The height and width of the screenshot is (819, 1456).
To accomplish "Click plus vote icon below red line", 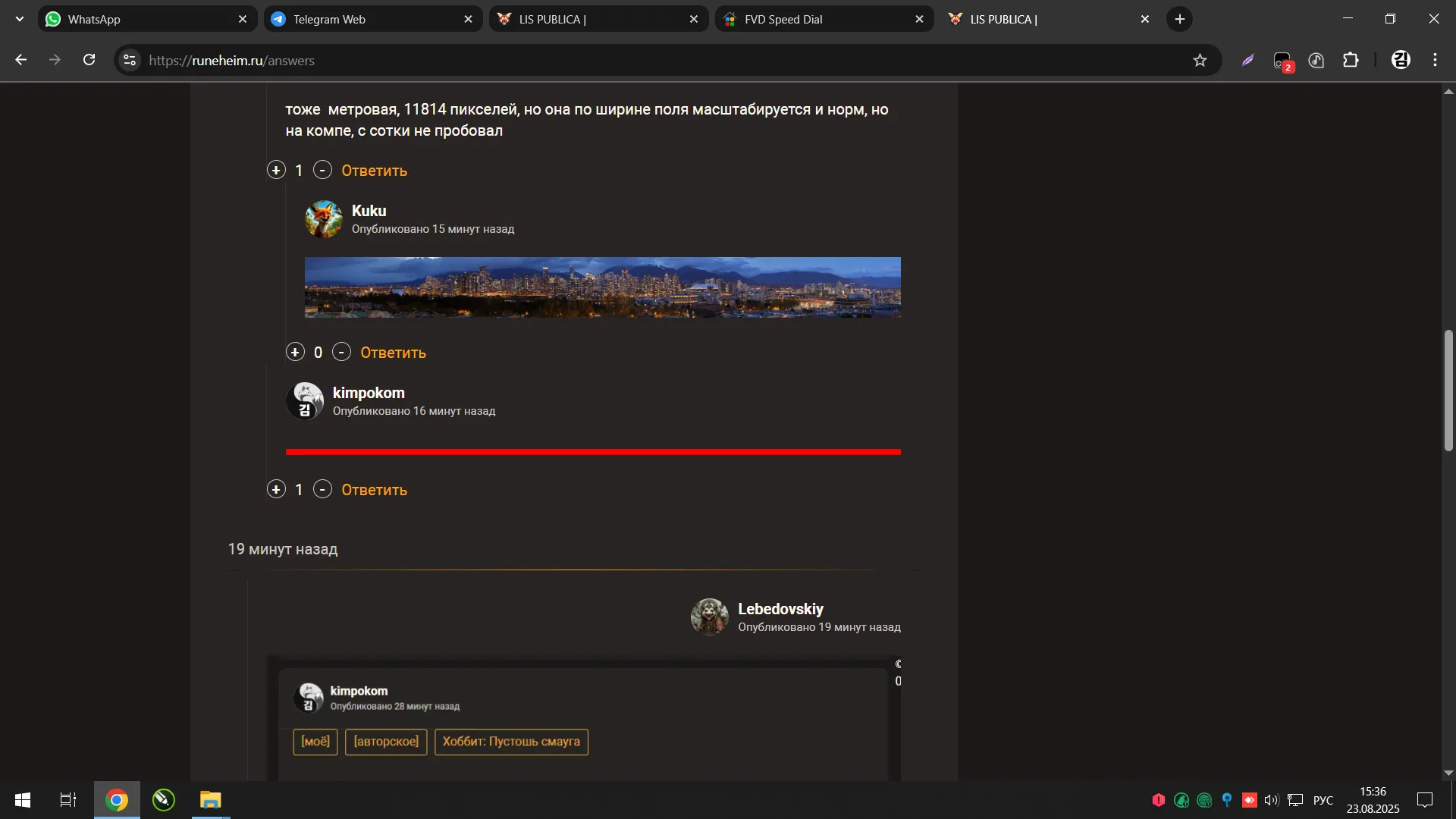I will [276, 489].
